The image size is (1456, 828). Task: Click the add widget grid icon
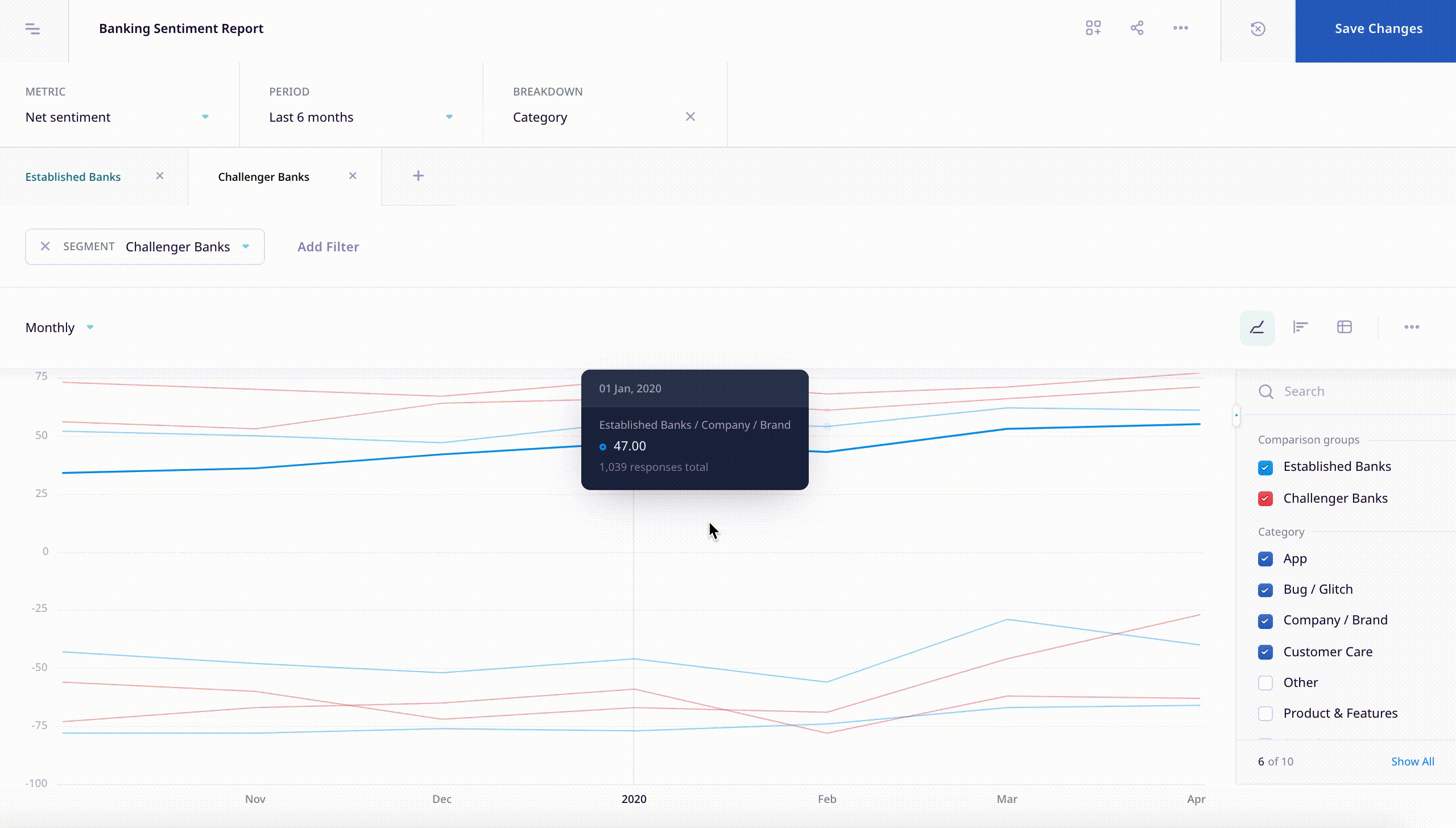click(1093, 28)
